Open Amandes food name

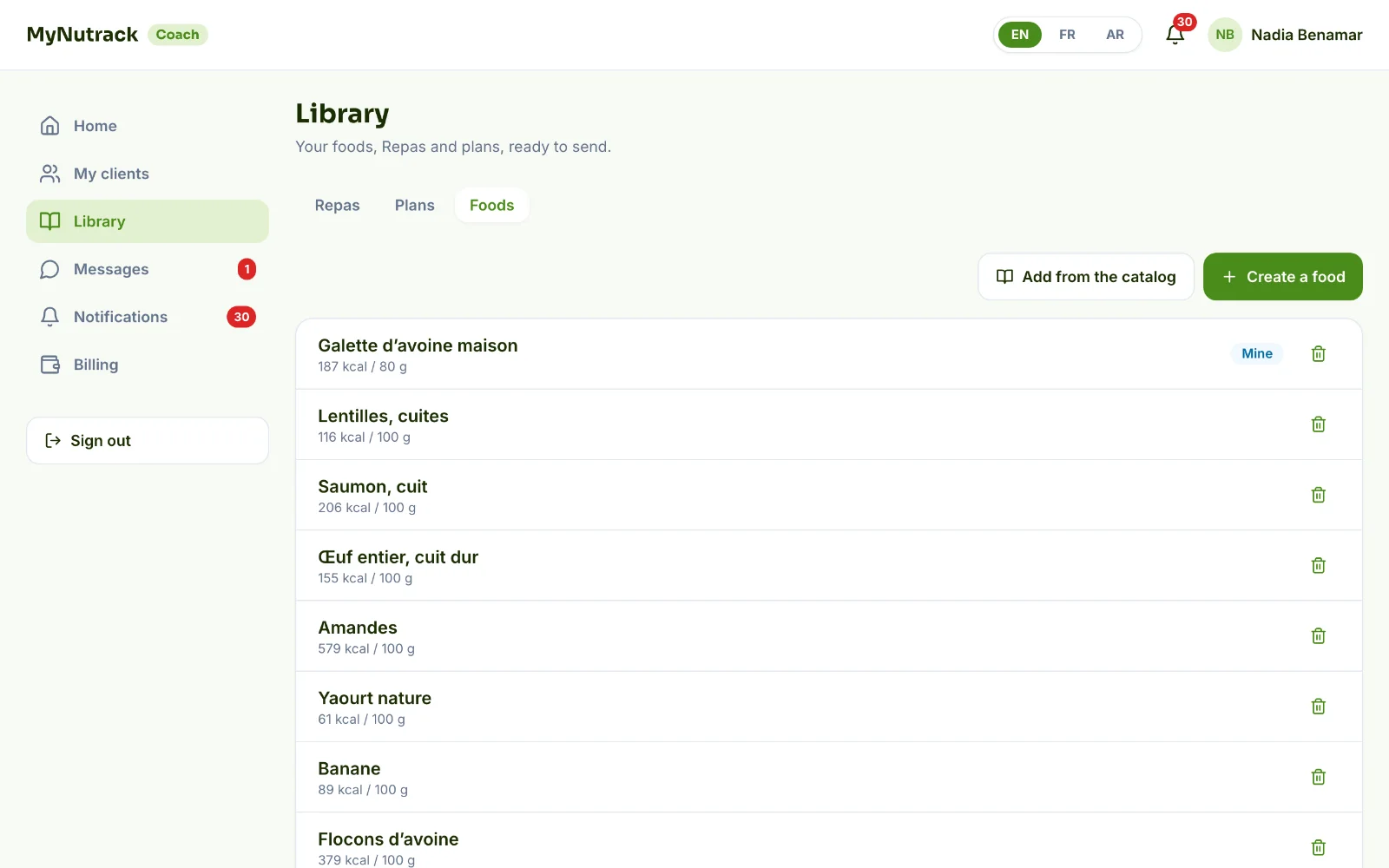coord(358,628)
